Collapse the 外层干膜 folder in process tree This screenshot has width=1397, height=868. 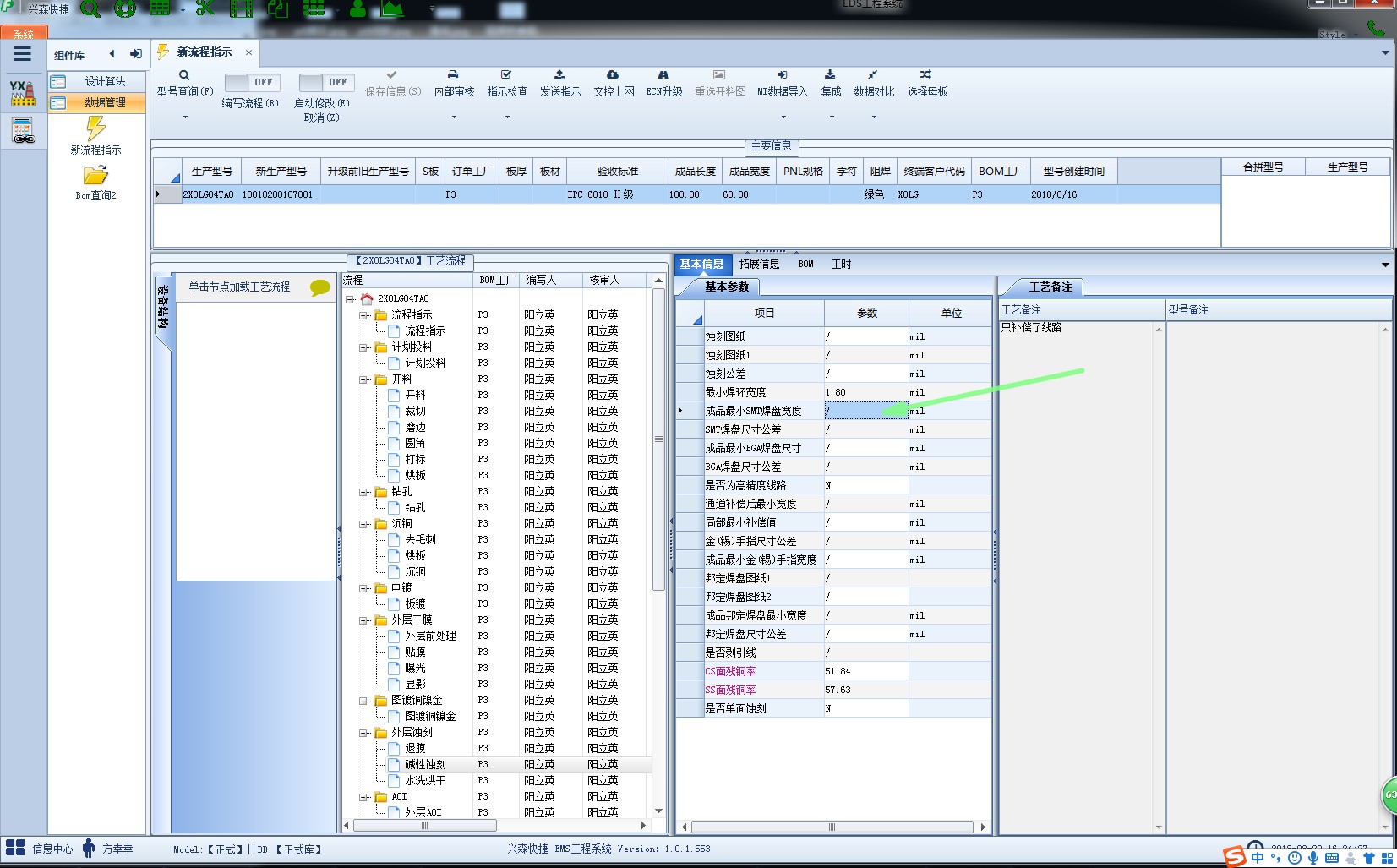(363, 620)
